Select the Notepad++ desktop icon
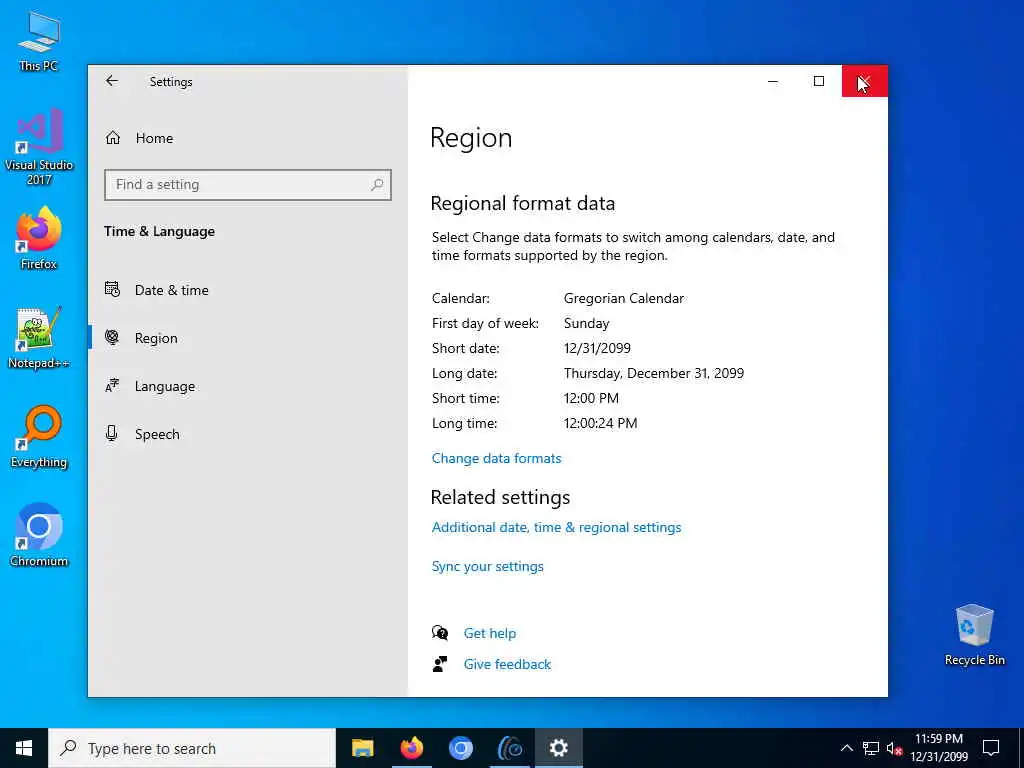Image resolution: width=1024 pixels, height=768 pixels. (39, 338)
